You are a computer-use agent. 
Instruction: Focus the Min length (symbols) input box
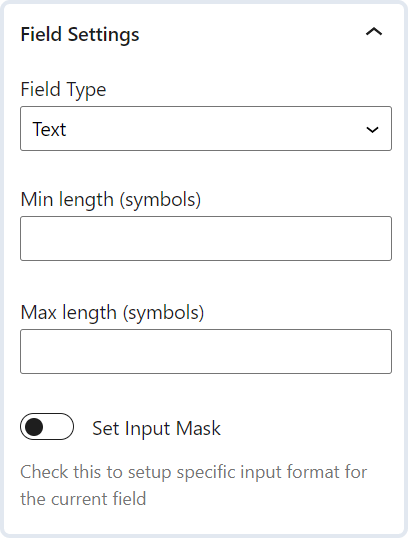(206, 238)
